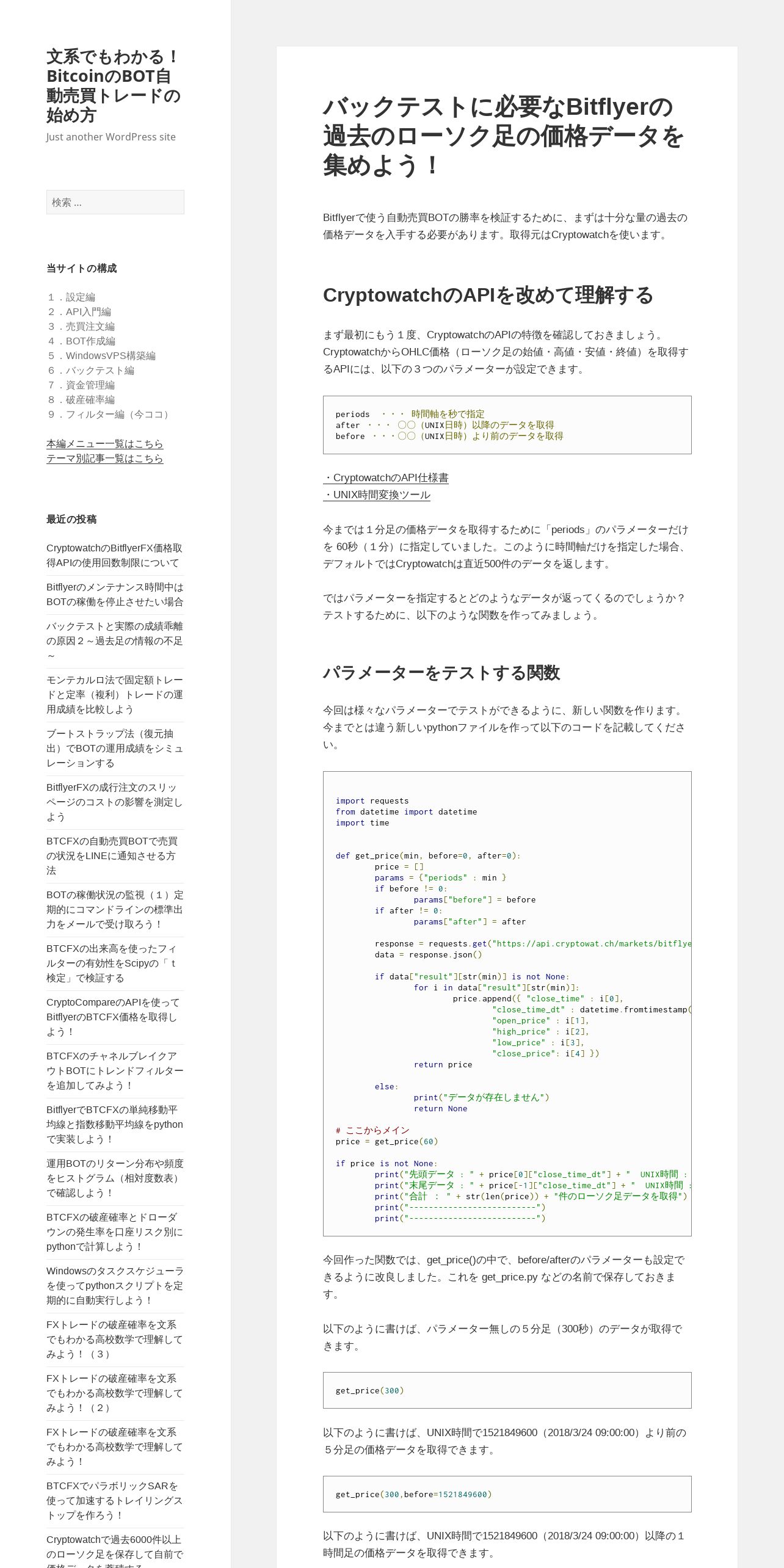
Task: Open post CryptowatchのBitflyerFX価格取得APIの使用回数制限について
Action: point(114,556)
